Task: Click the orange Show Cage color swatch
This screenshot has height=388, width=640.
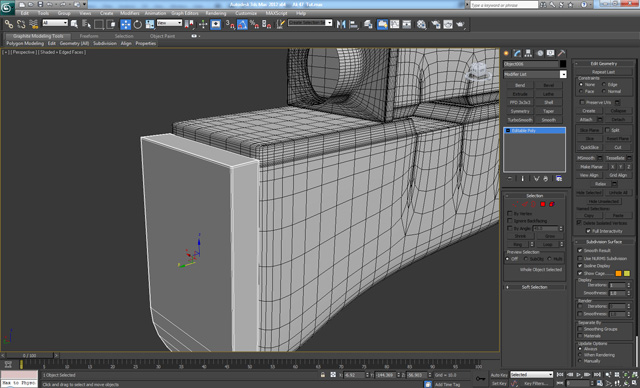Action: coord(618,274)
